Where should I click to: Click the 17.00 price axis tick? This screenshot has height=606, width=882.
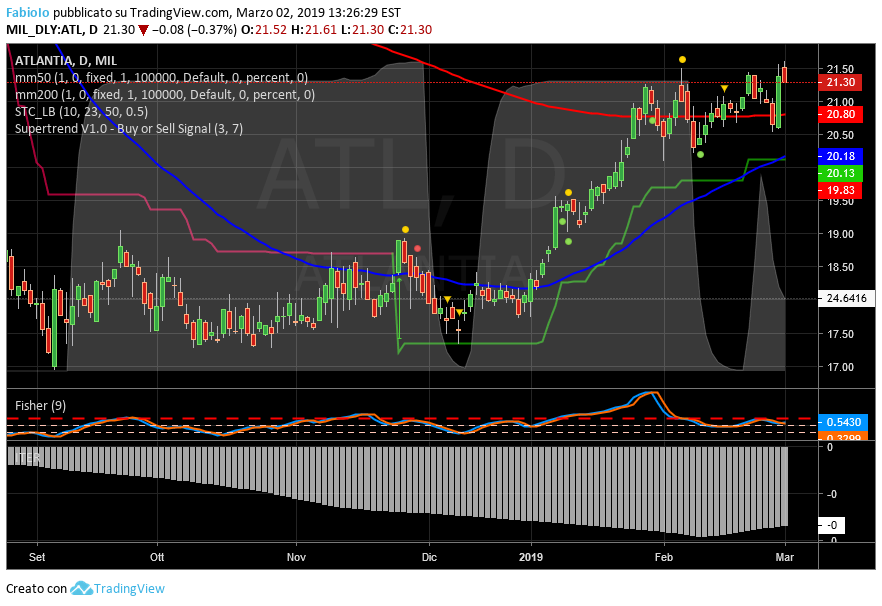[x=840, y=367]
